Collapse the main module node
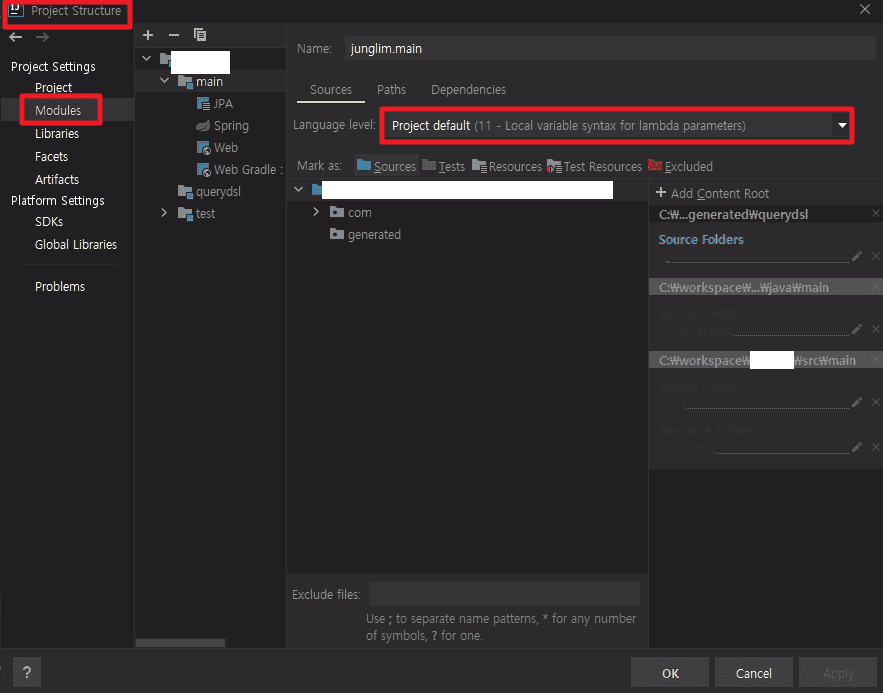Screen dimensions: 883x693 164,81
